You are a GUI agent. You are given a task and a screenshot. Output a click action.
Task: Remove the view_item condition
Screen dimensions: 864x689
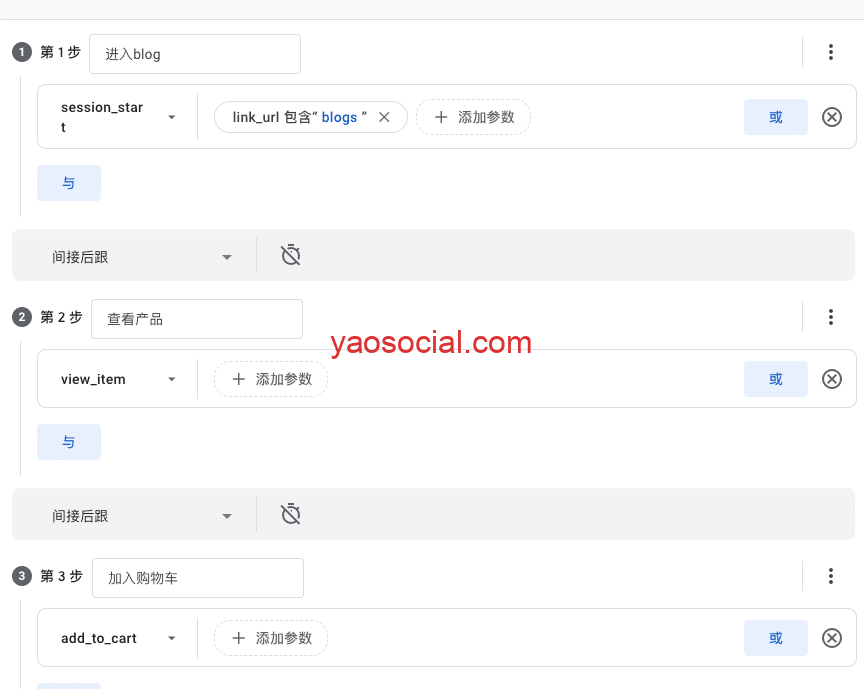831,379
